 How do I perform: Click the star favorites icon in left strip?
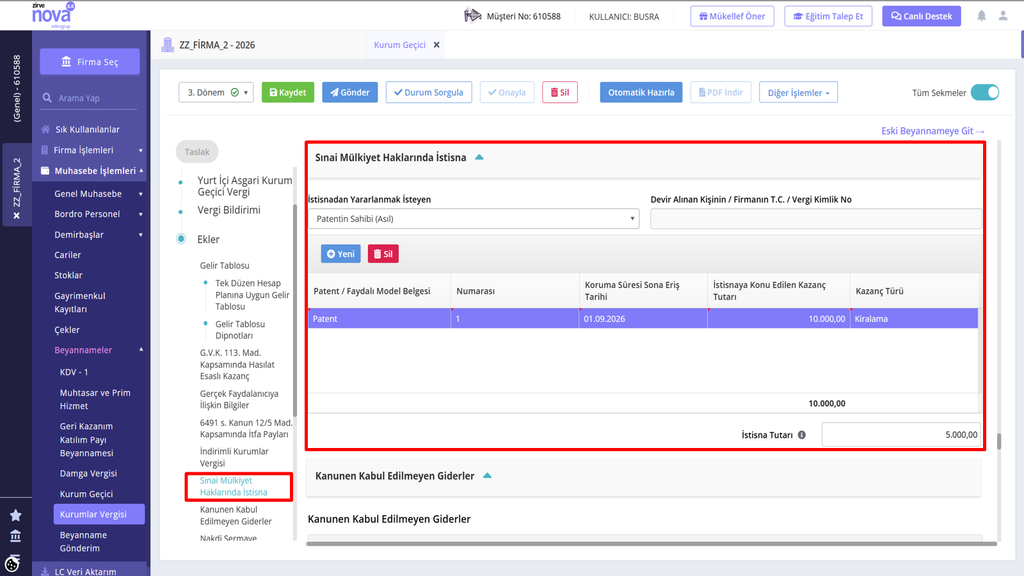16,515
